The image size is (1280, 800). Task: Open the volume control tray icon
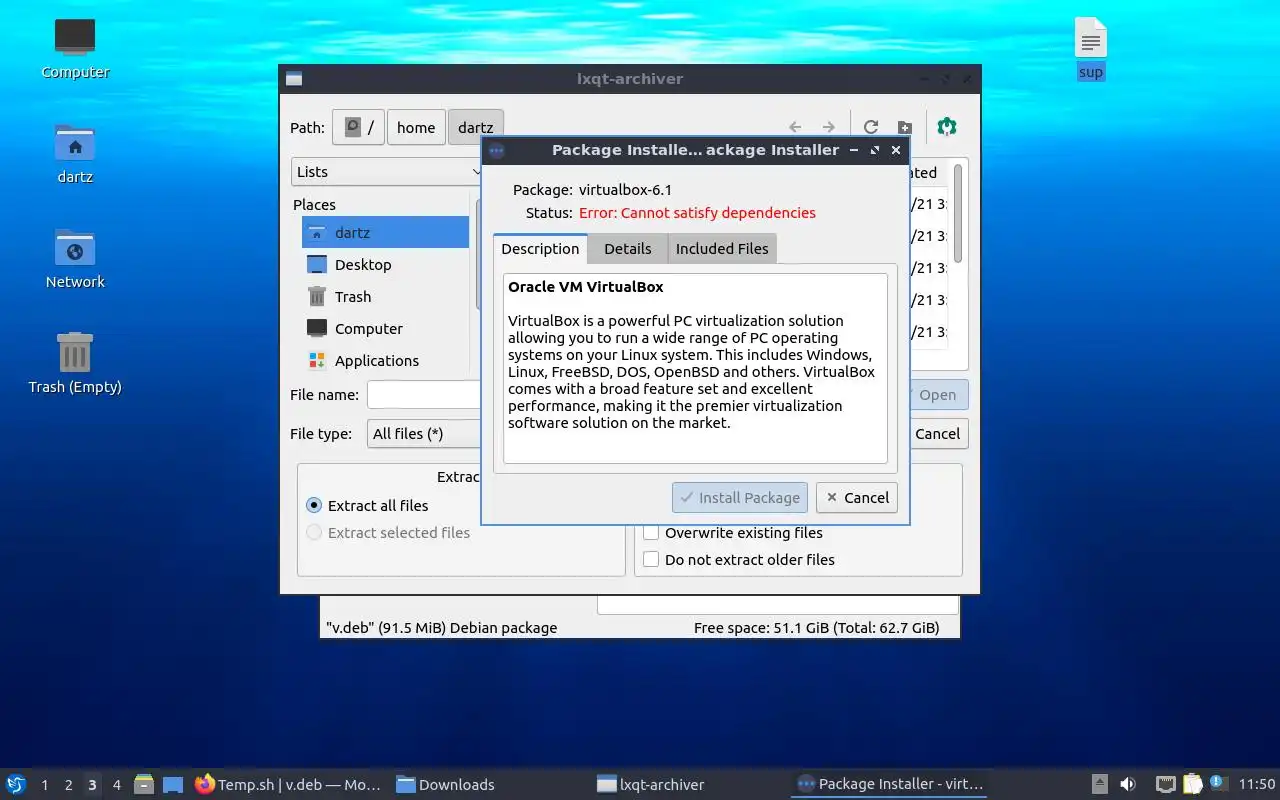point(1128,784)
